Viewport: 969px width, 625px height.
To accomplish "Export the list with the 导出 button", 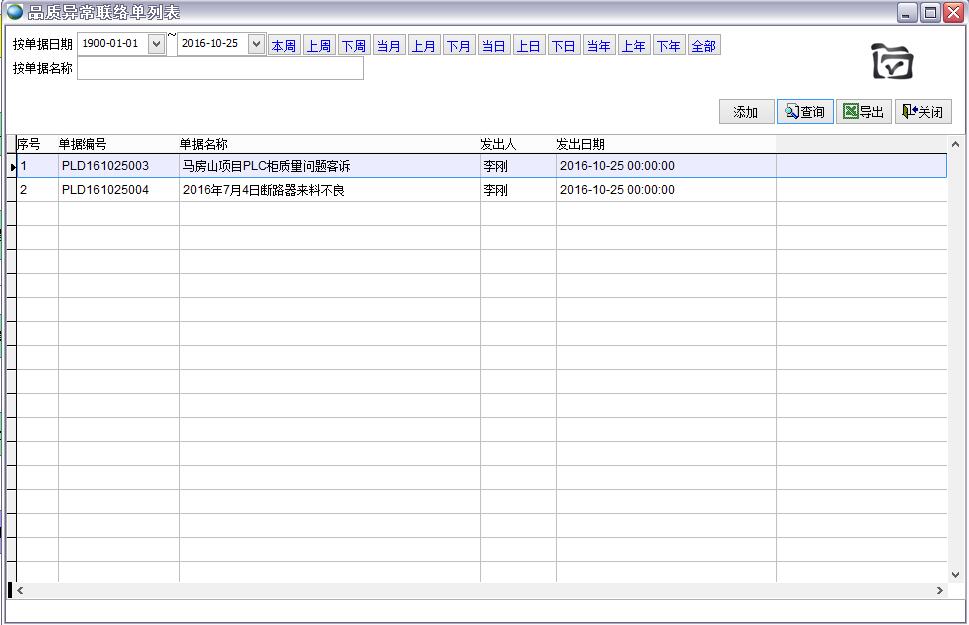I will tap(863, 112).
